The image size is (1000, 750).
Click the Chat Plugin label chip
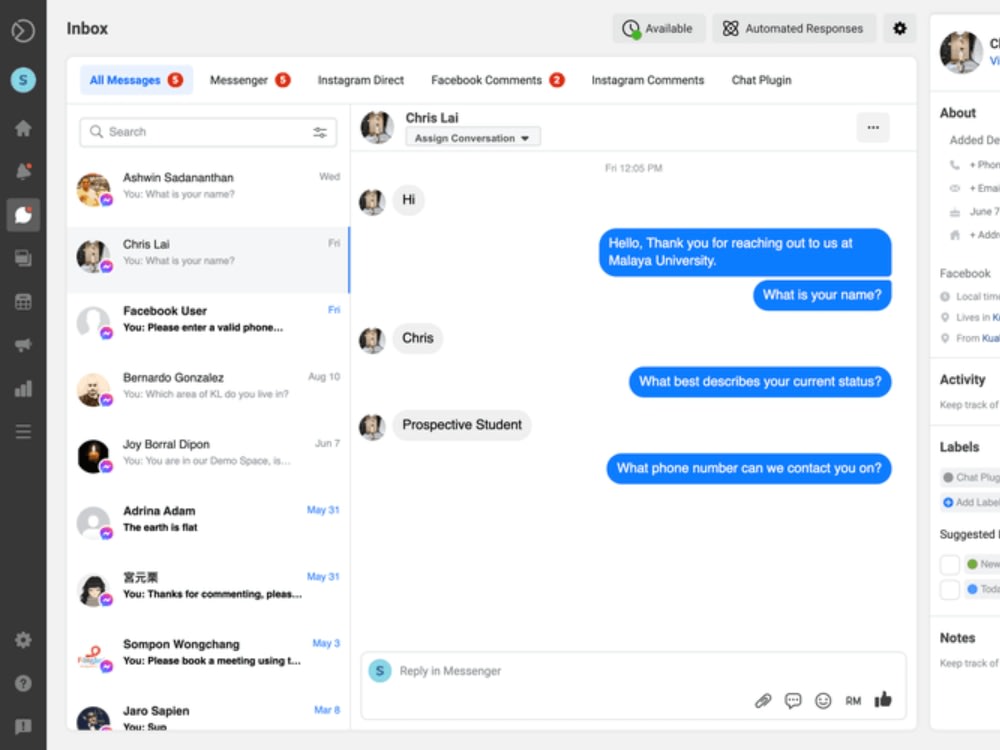(x=971, y=478)
